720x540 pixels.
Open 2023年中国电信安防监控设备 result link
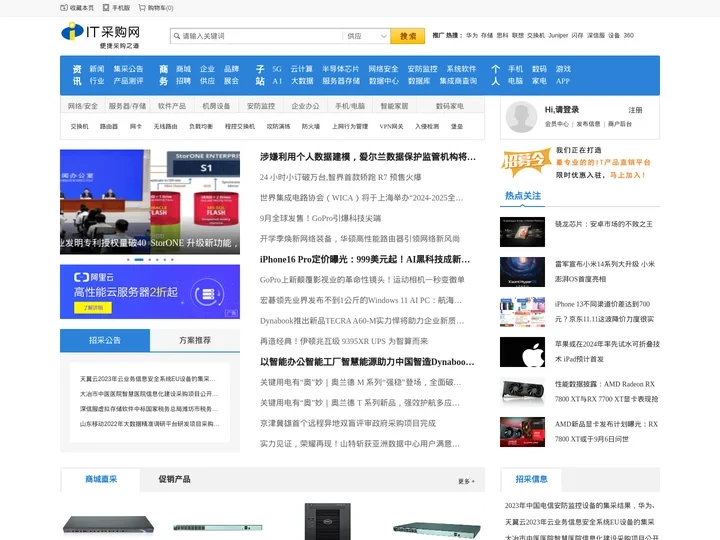(x=579, y=506)
